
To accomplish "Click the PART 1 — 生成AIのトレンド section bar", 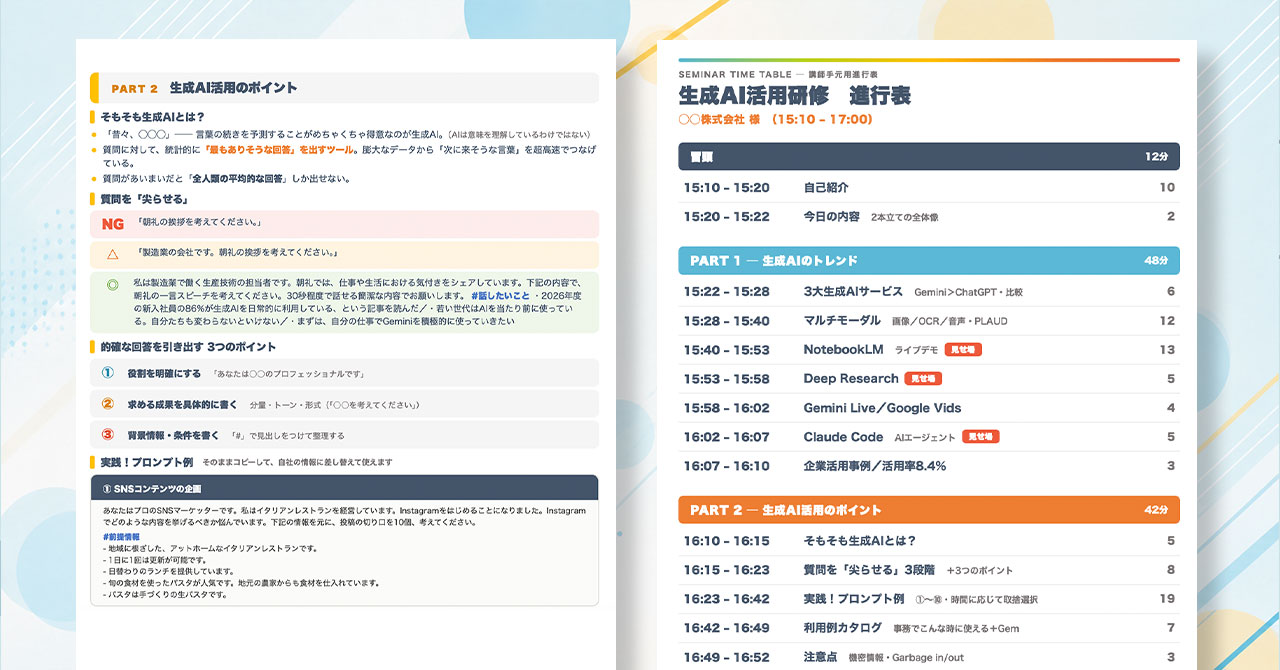I will [x=929, y=261].
